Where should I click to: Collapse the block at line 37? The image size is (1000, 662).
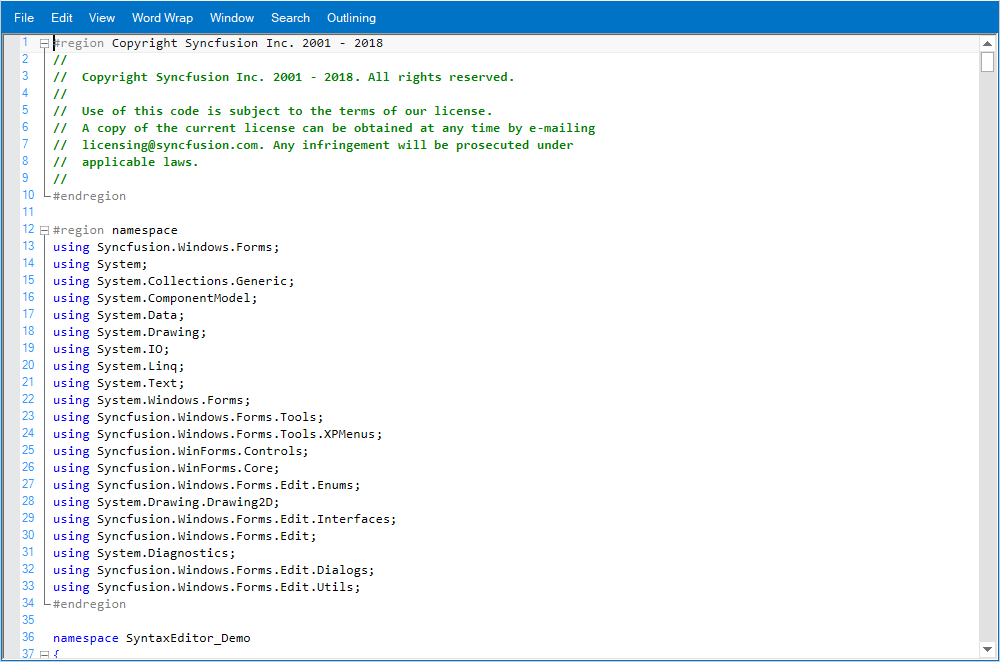[44, 654]
